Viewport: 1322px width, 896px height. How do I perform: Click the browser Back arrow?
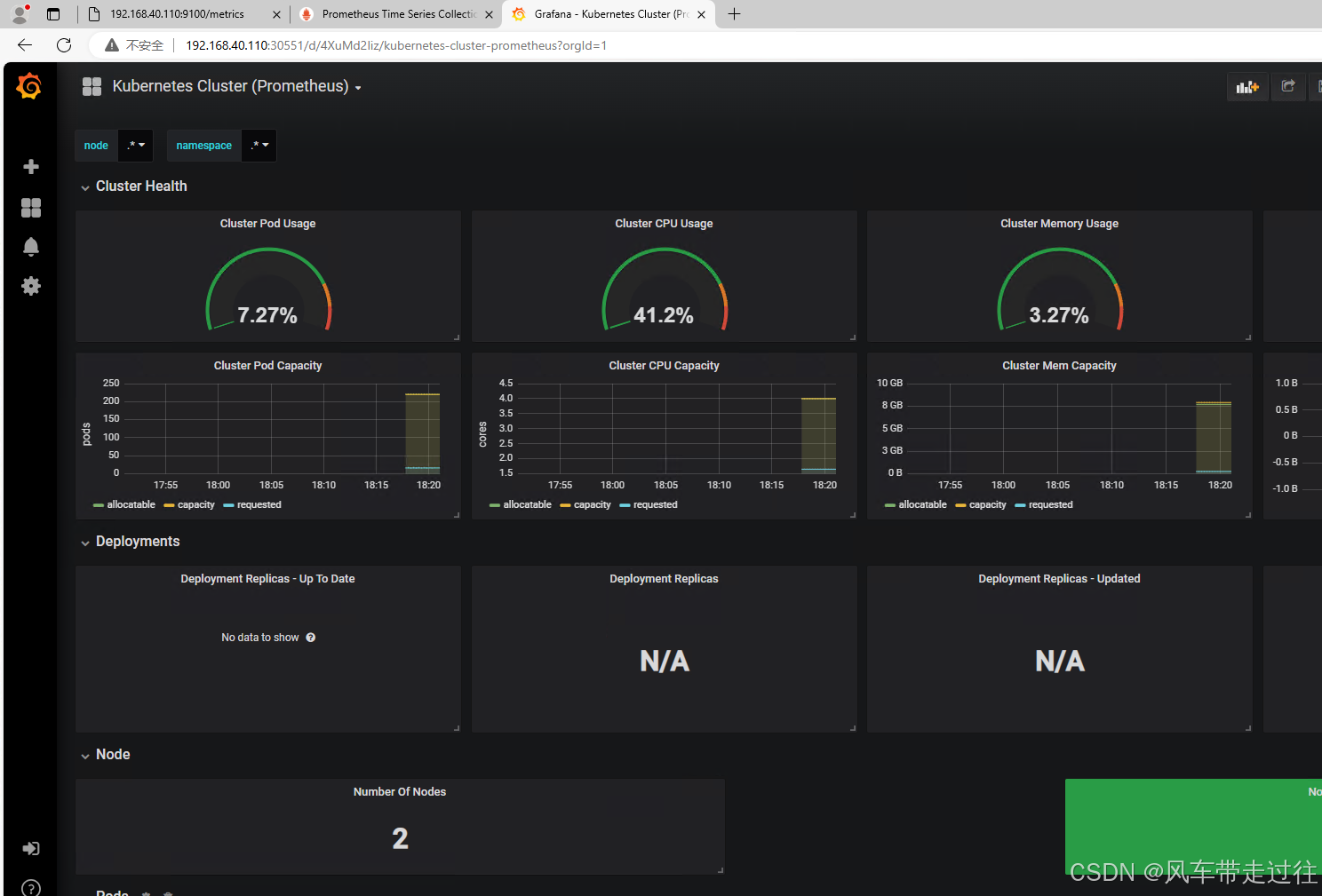(25, 45)
